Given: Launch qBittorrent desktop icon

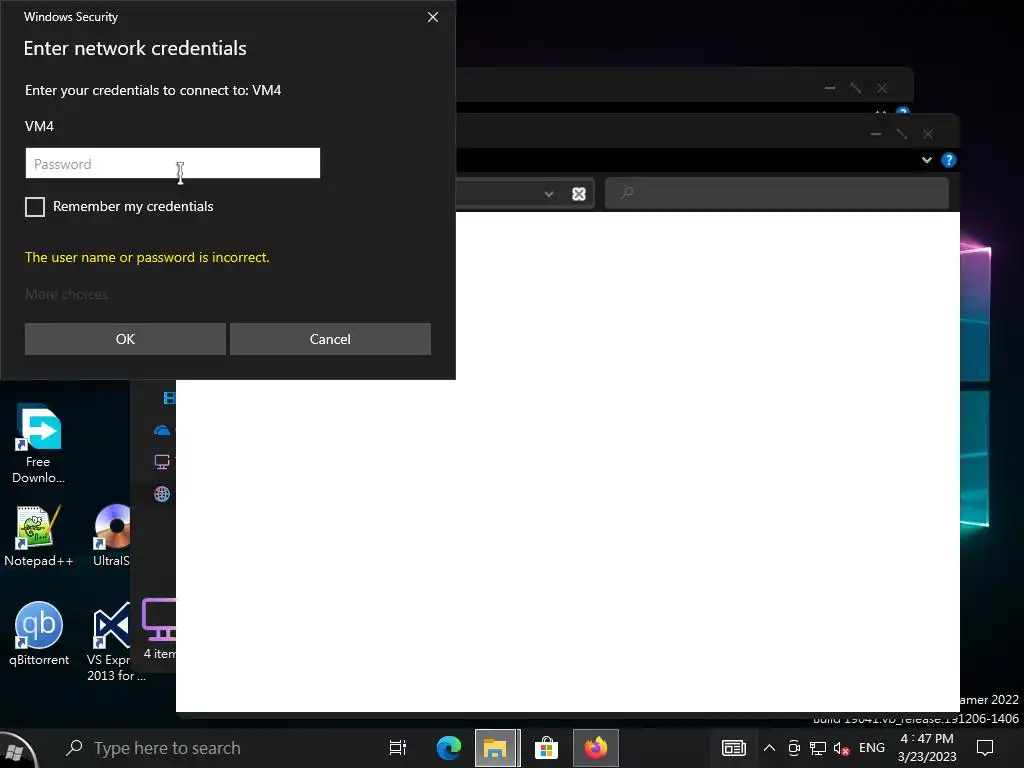Looking at the screenshot, I should pos(39,634).
